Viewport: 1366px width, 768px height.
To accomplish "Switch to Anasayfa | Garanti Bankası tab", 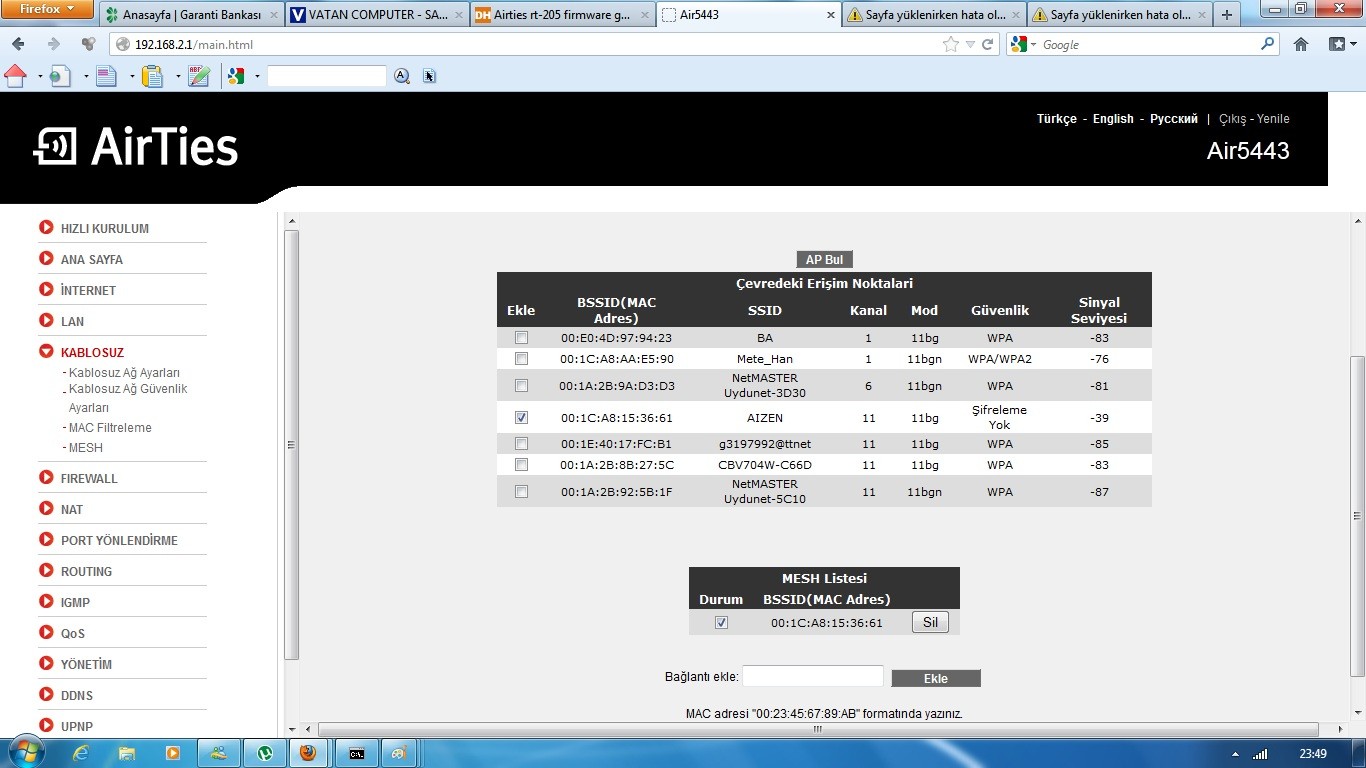I will 190,15.
